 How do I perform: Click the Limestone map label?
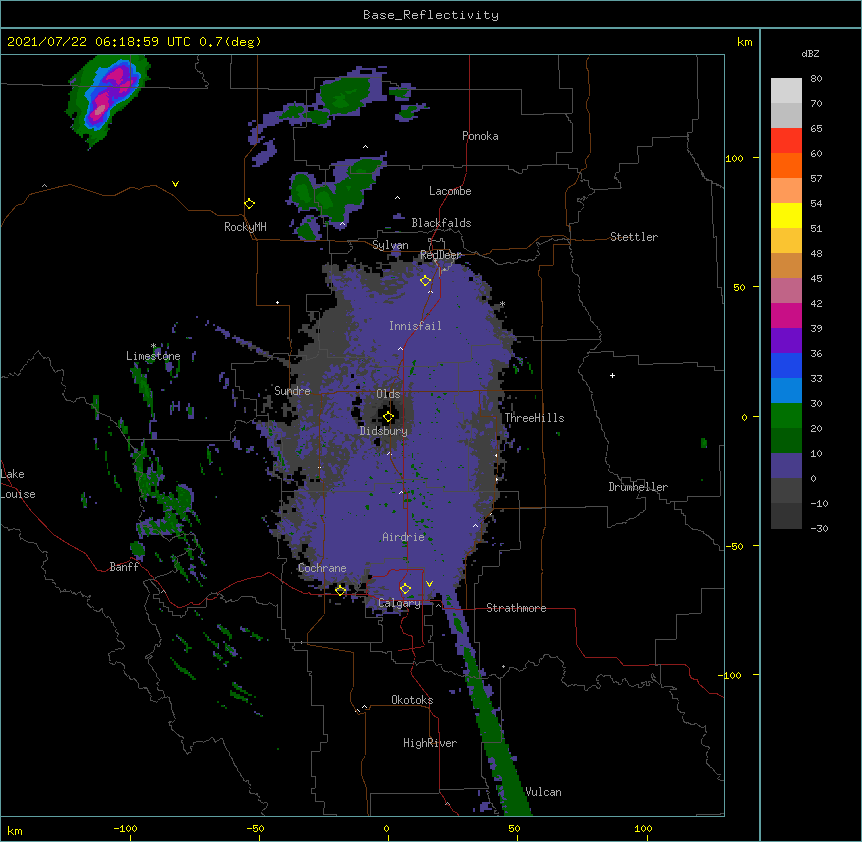(x=153, y=356)
